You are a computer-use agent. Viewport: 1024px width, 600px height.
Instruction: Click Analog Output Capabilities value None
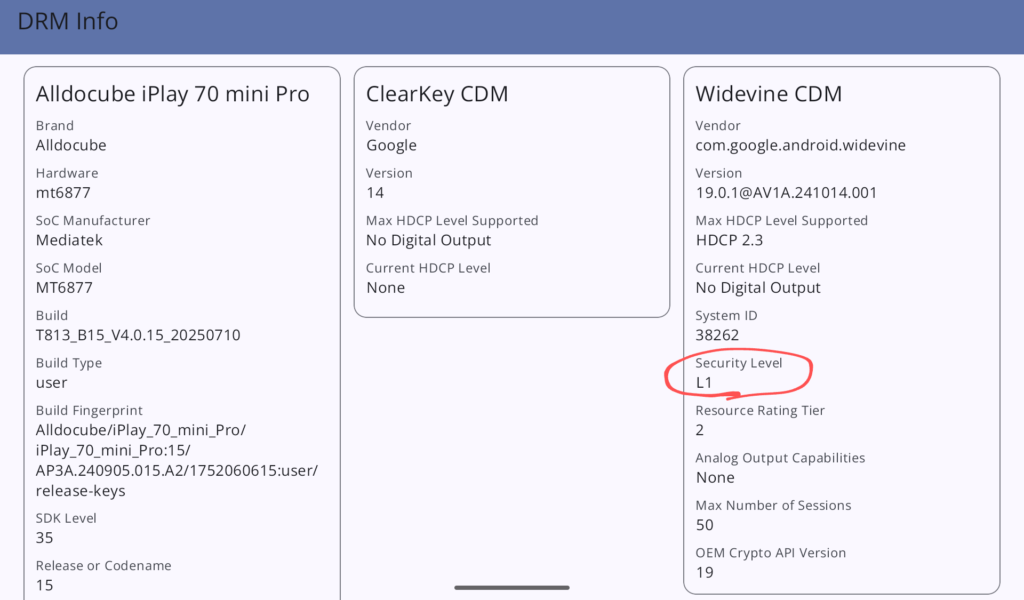tap(715, 478)
